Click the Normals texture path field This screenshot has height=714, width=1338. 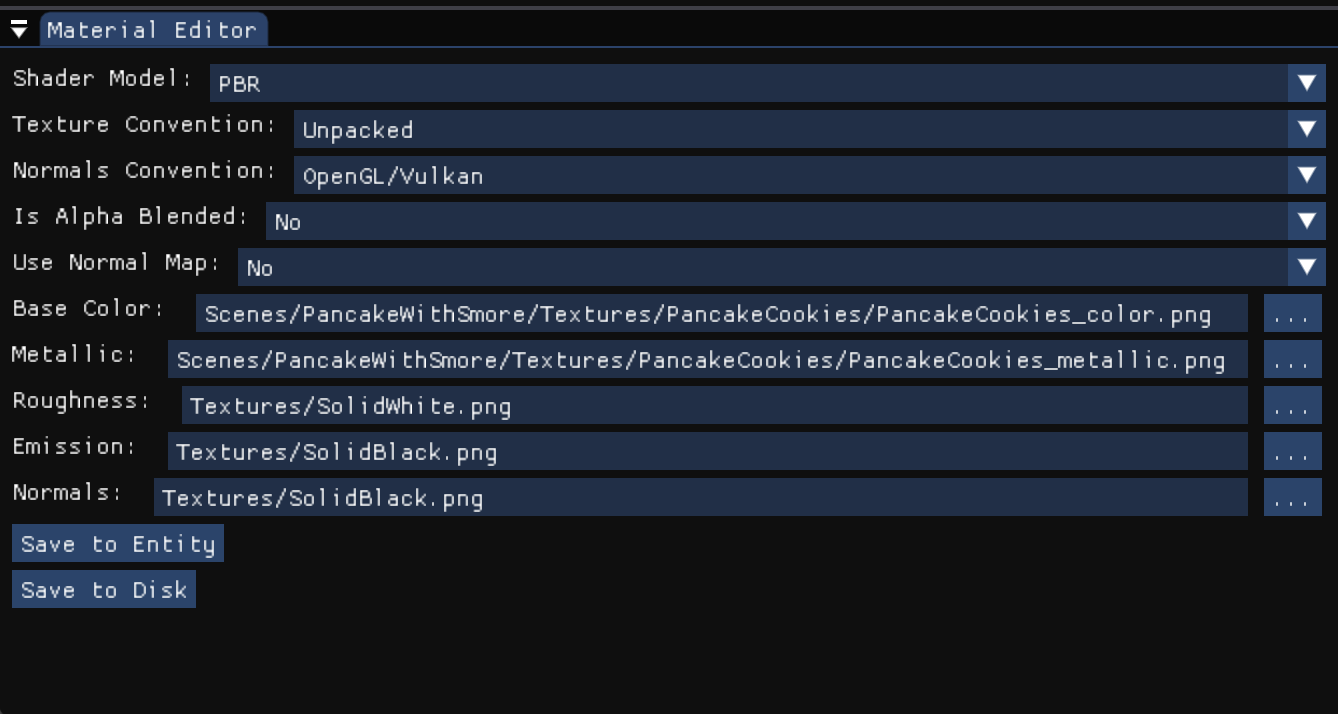tap(699, 498)
